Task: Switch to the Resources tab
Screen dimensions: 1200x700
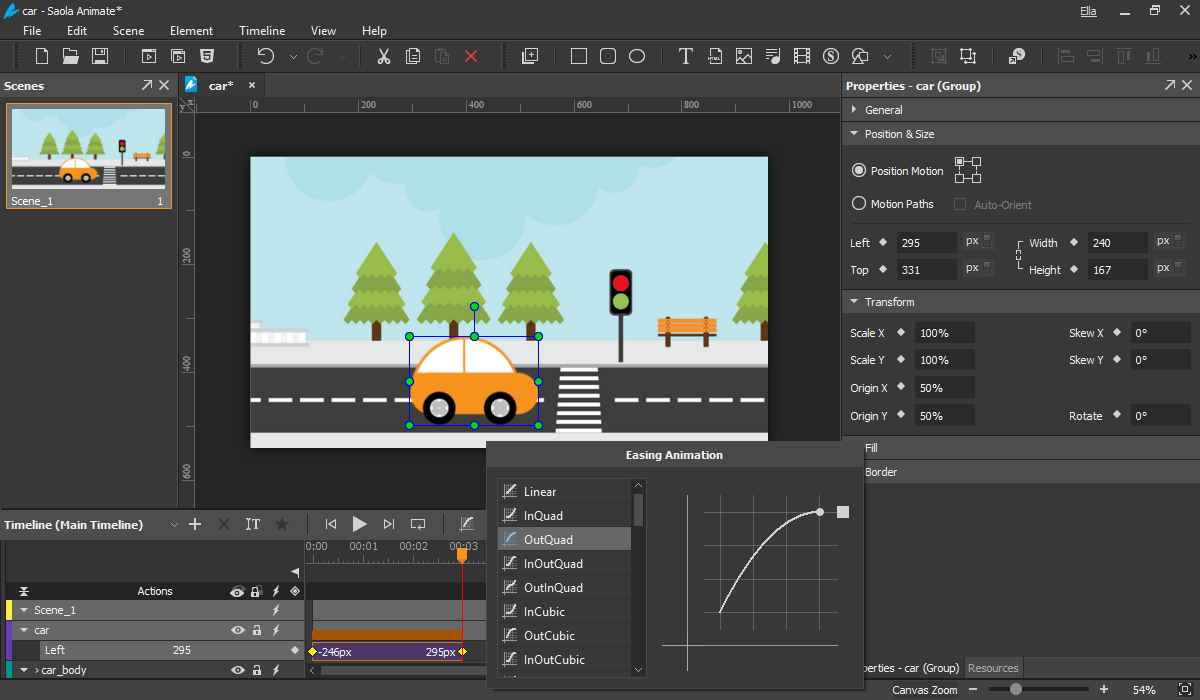Action: click(x=993, y=668)
